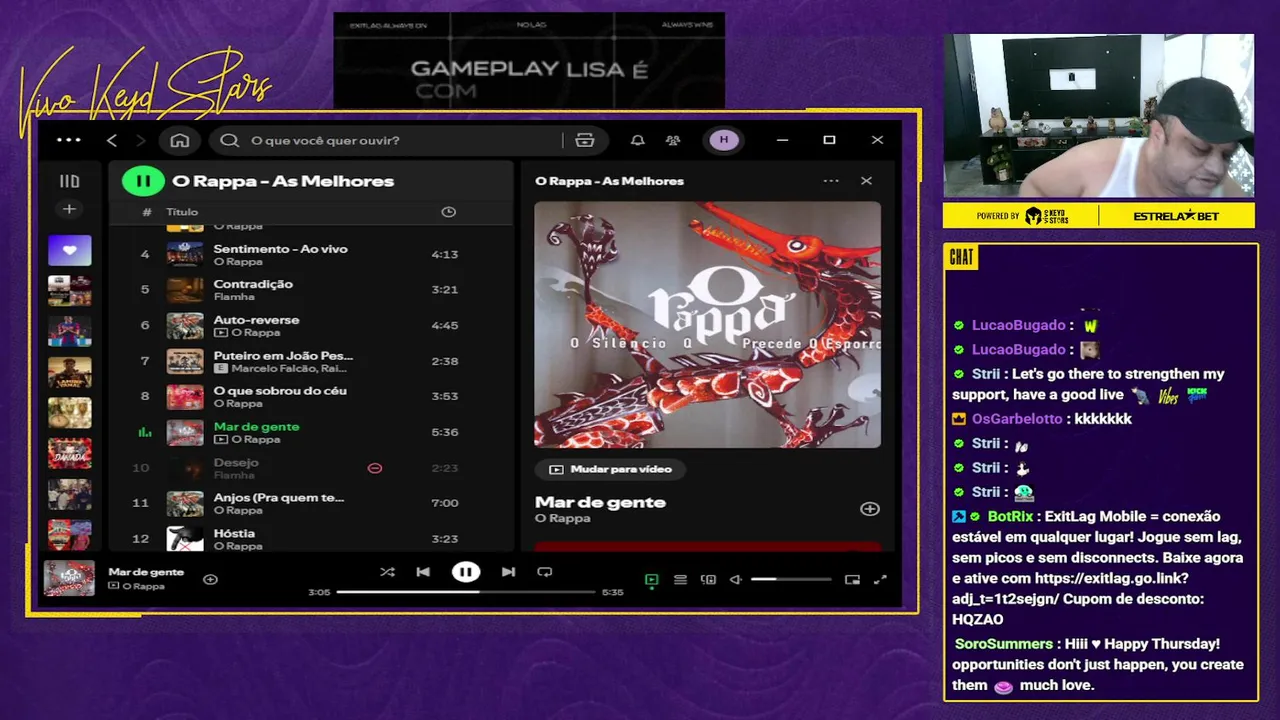The width and height of the screenshot is (1280, 720).
Task: Open the profile avatar 'H' menu
Action: pyautogui.click(x=724, y=140)
